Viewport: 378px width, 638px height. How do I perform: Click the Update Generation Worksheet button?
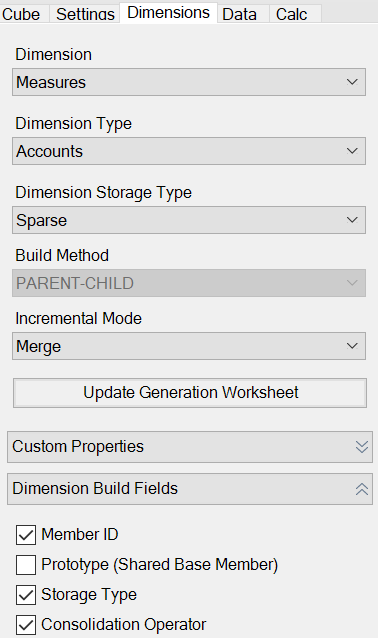coord(190,393)
